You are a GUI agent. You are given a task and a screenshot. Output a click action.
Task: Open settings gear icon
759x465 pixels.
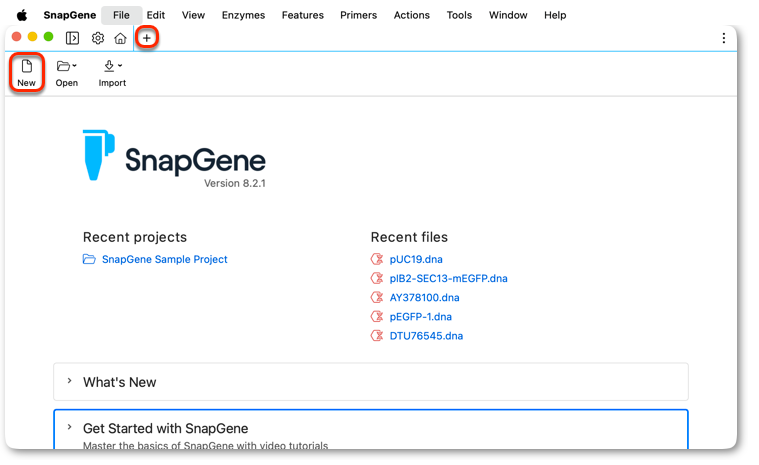(x=98, y=38)
